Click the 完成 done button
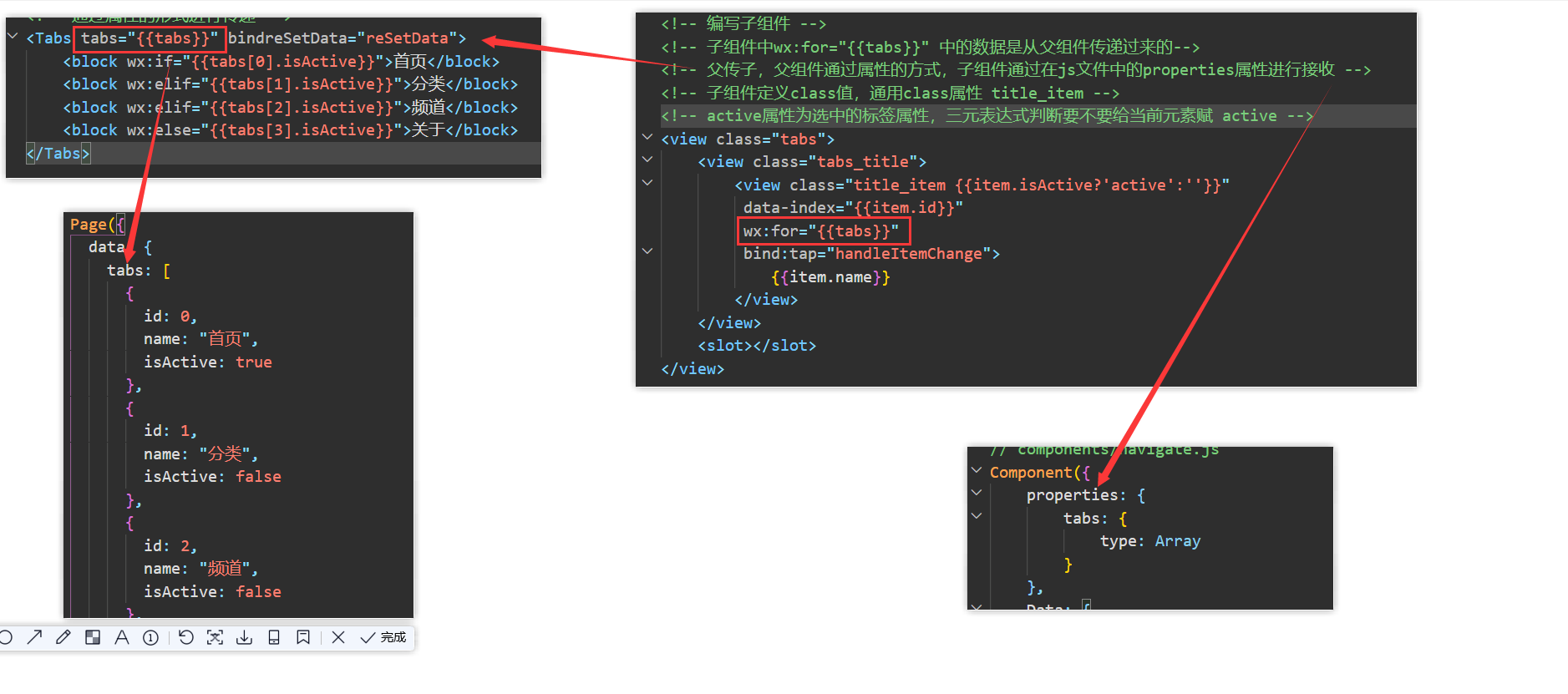The width and height of the screenshot is (1568, 694). [383, 637]
